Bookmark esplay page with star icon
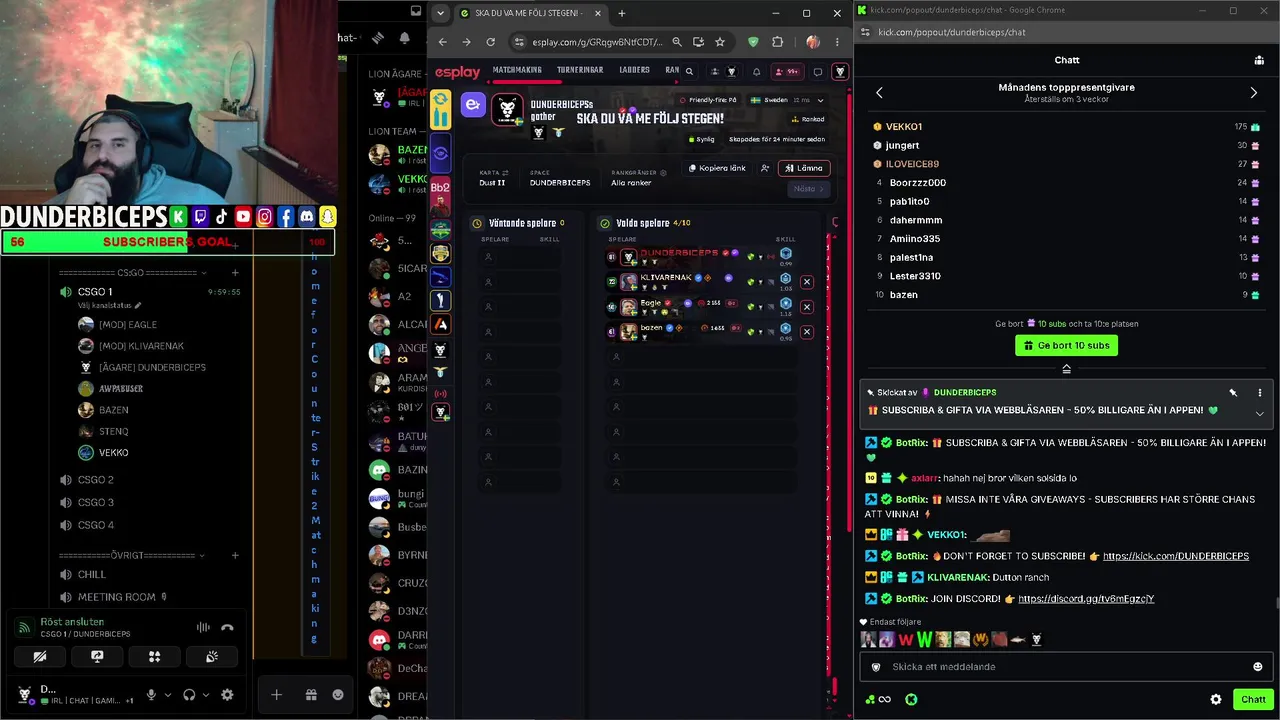This screenshot has height=720, width=1280. click(719, 42)
